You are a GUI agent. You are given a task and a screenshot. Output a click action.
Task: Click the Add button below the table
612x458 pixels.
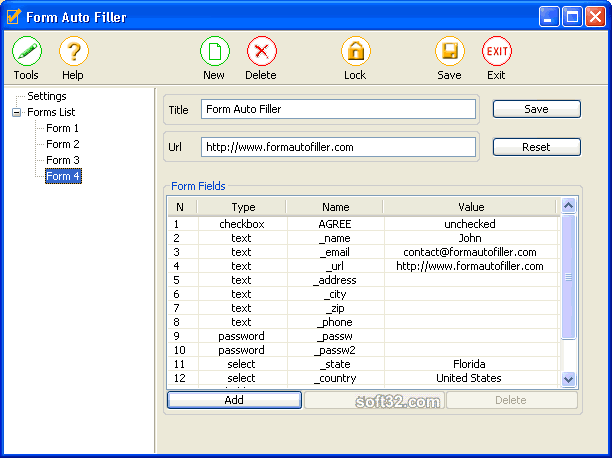(234, 400)
